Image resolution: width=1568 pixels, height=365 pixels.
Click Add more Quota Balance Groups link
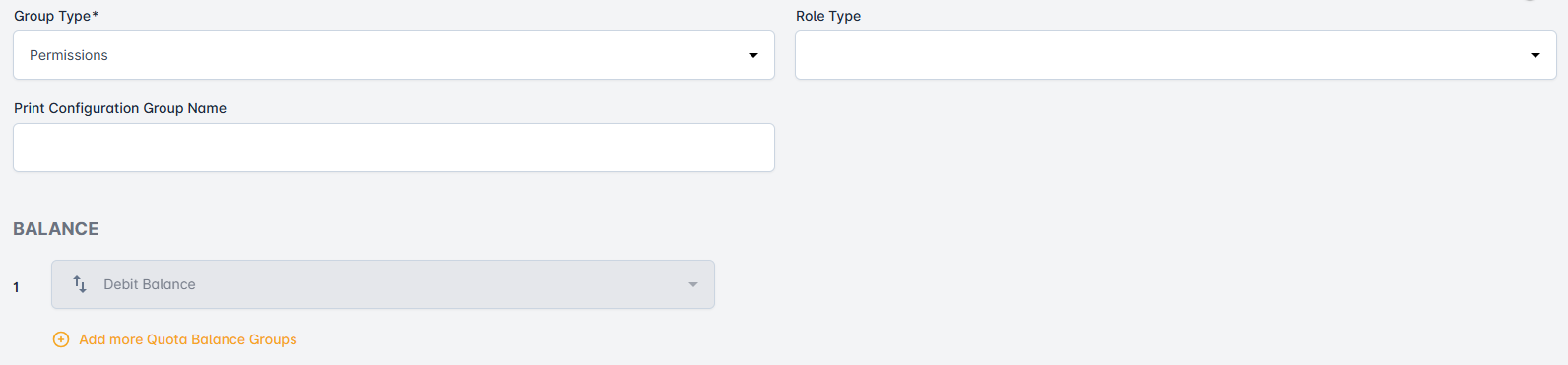click(188, 339)
